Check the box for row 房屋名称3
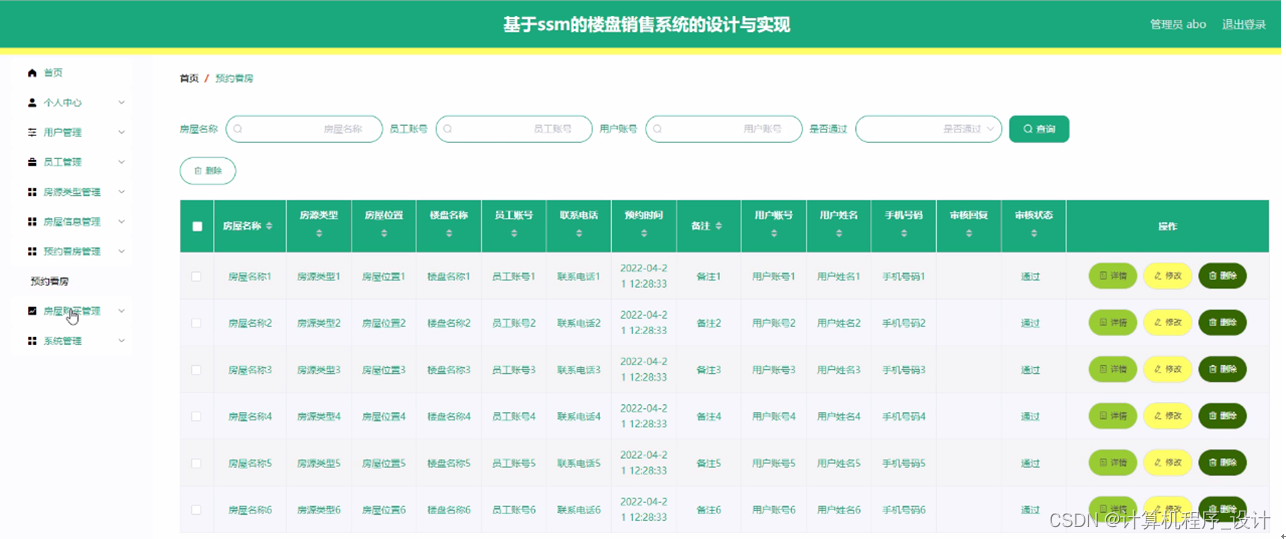Image resolution: width=1286 pixels, height=539 pixels. tap(196, 370)
